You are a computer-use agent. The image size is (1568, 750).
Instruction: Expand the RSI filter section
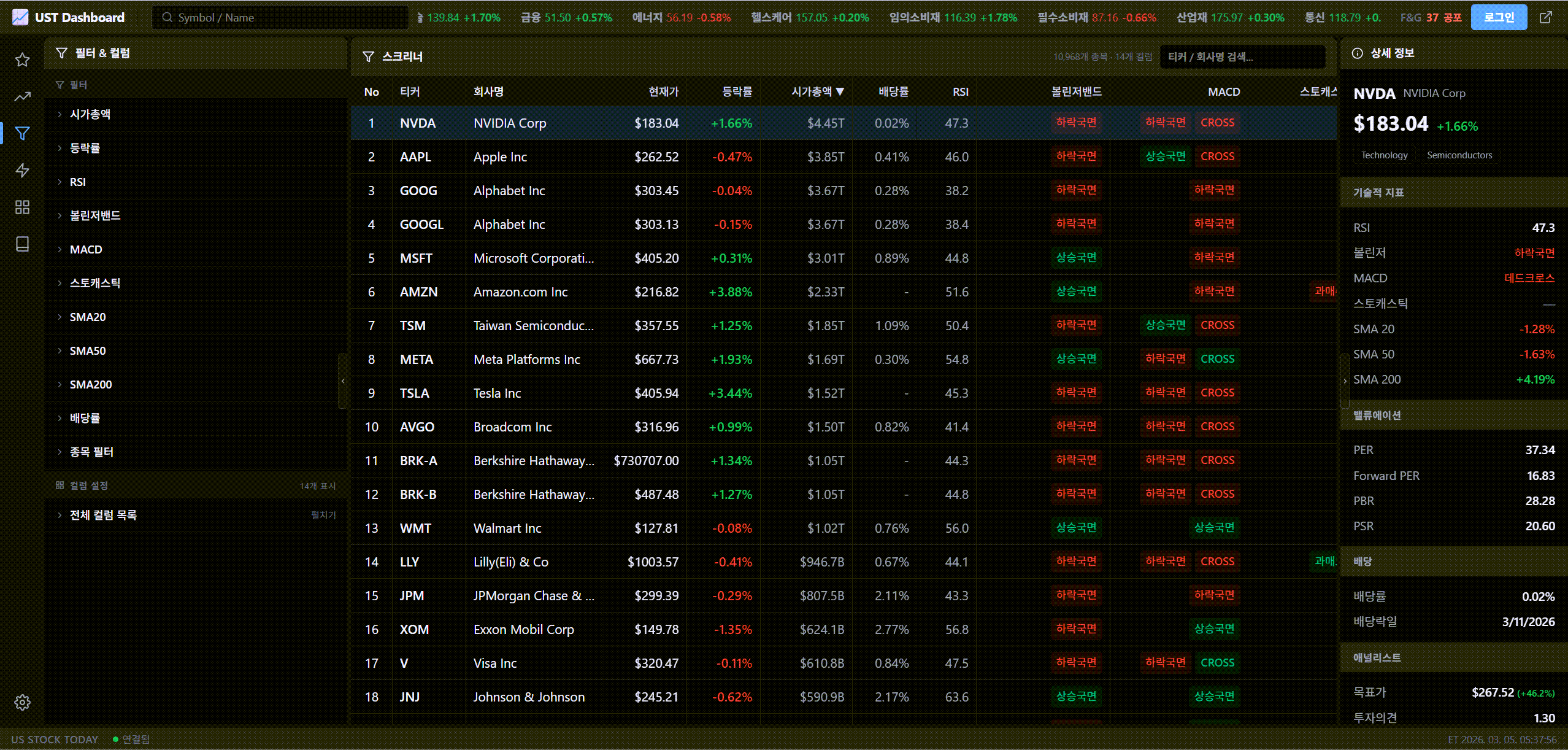pyautogui.click(x=77, y=182)
